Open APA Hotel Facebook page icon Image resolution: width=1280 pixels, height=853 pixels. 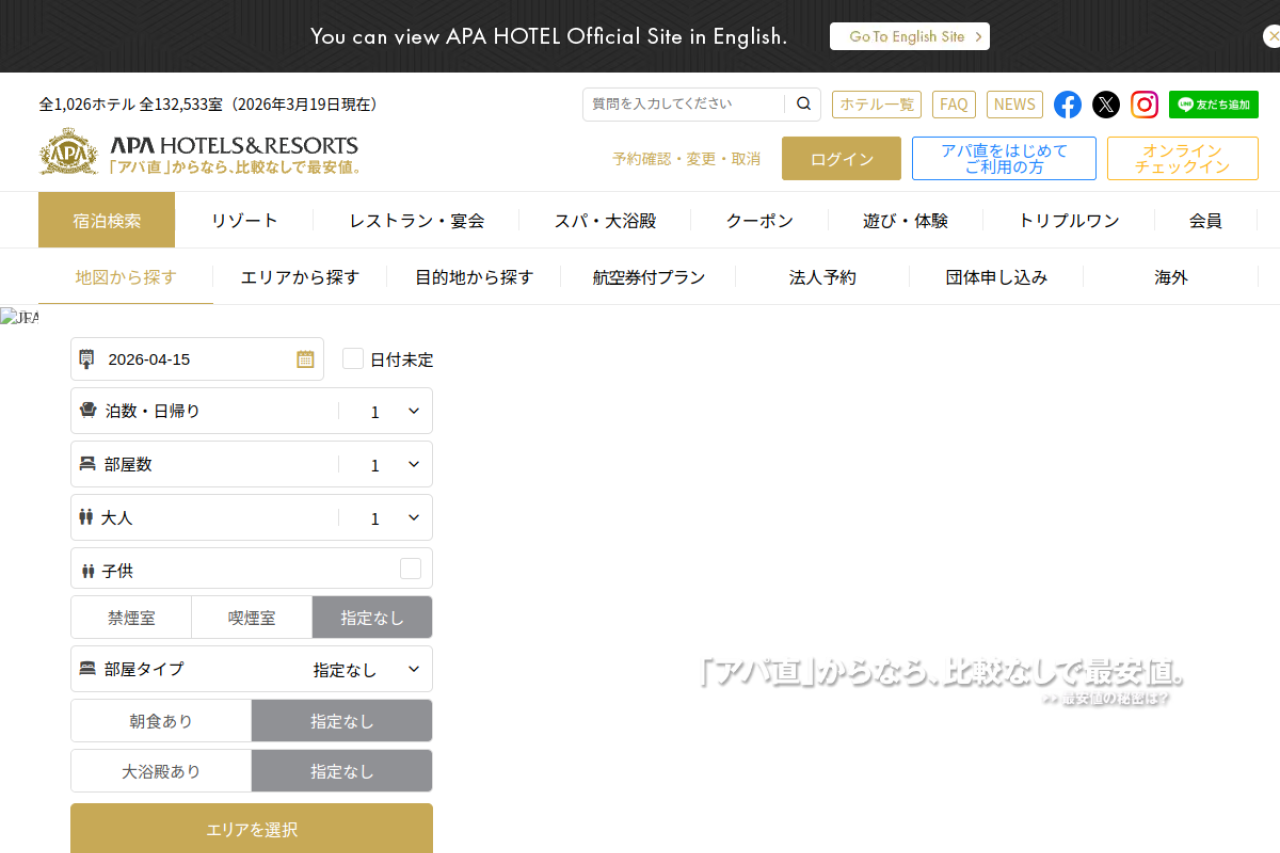click(x=1067, y=105)
